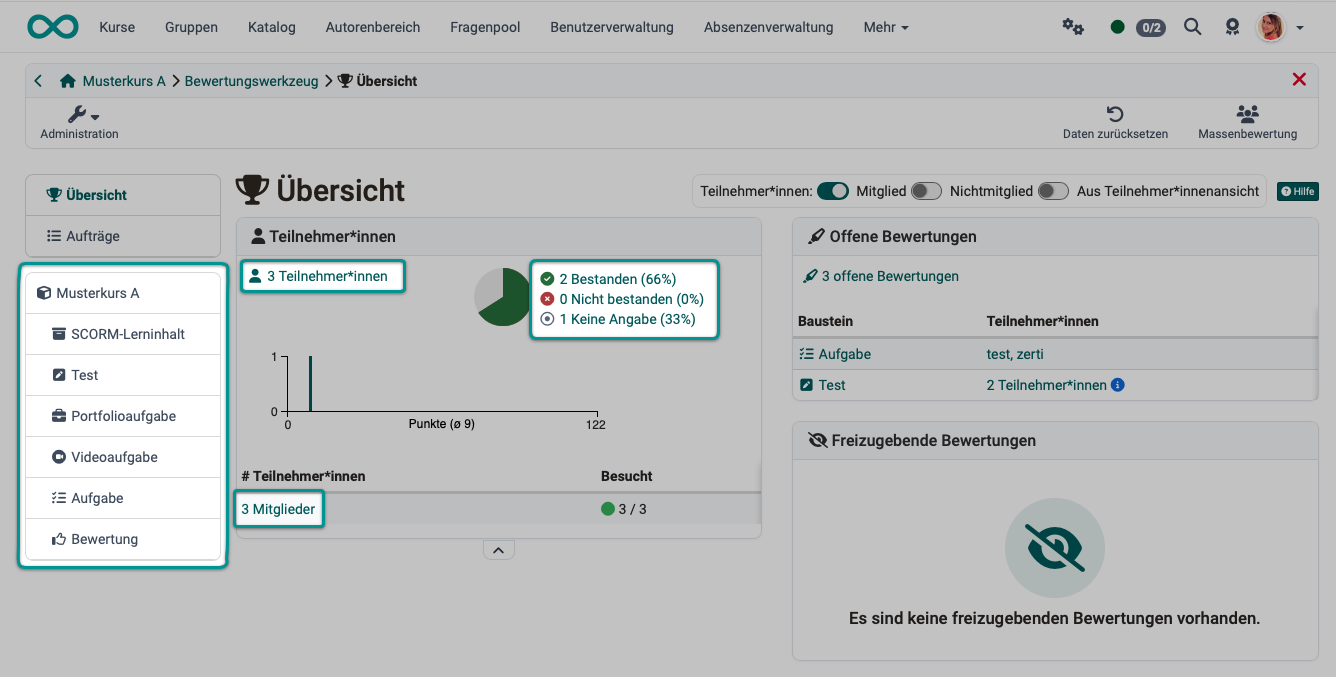Open the 3 offene Bewertungen link
Image resolution: width=1336 pixels, height=677 pixels.
(x=889, y=275)
